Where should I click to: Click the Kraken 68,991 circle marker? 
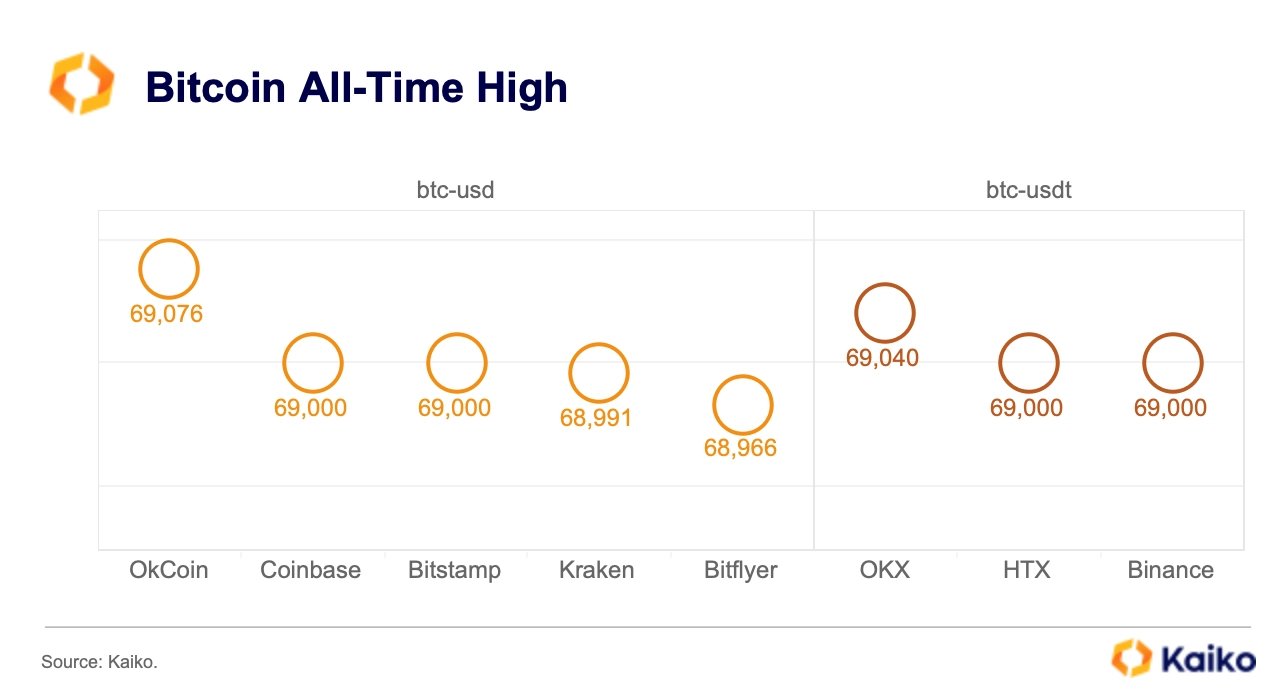[x=599, y=373]
